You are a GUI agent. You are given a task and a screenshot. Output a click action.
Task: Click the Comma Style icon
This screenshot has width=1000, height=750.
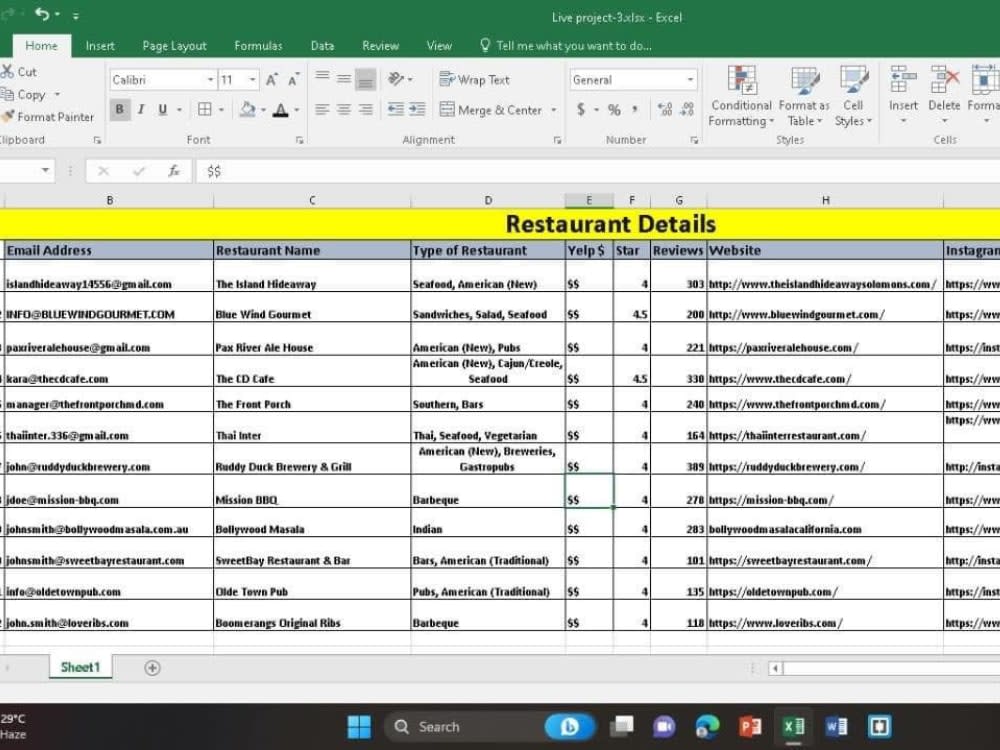(635, 110)
